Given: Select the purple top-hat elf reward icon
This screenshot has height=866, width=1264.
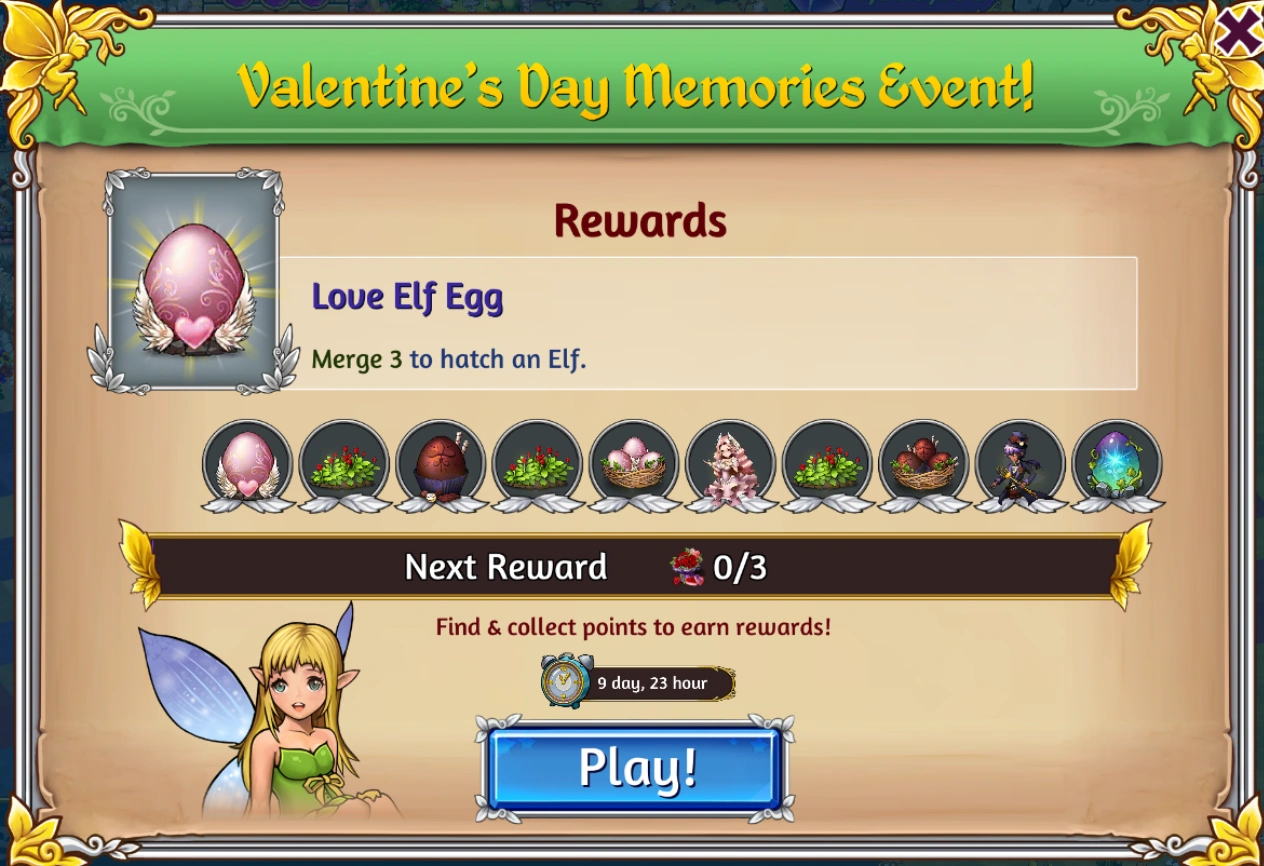Looking at the screenshot, I should point(1021,465).
